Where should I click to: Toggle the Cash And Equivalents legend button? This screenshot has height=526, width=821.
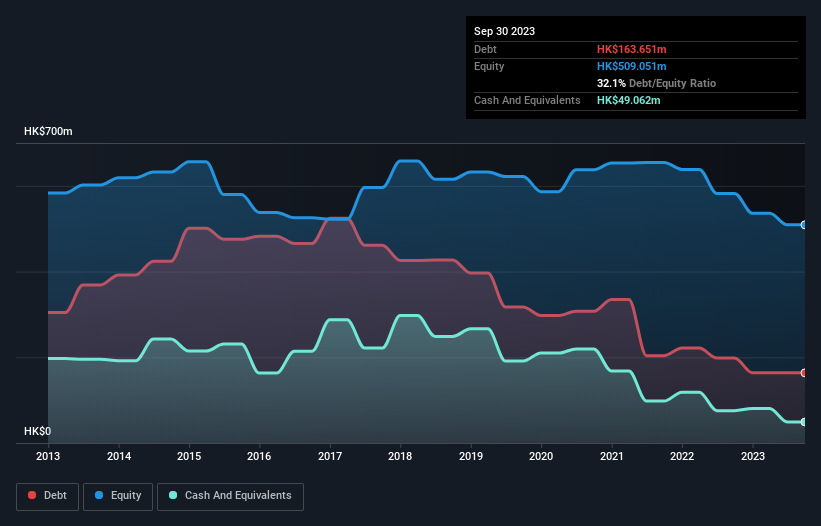[230, 496]
